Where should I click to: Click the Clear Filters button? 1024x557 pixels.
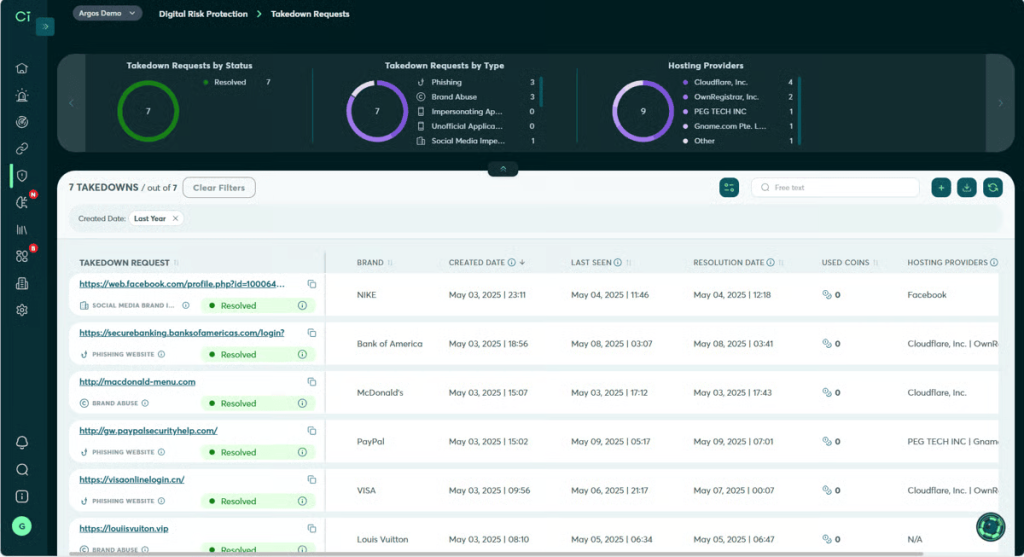(x=219, y=187)
